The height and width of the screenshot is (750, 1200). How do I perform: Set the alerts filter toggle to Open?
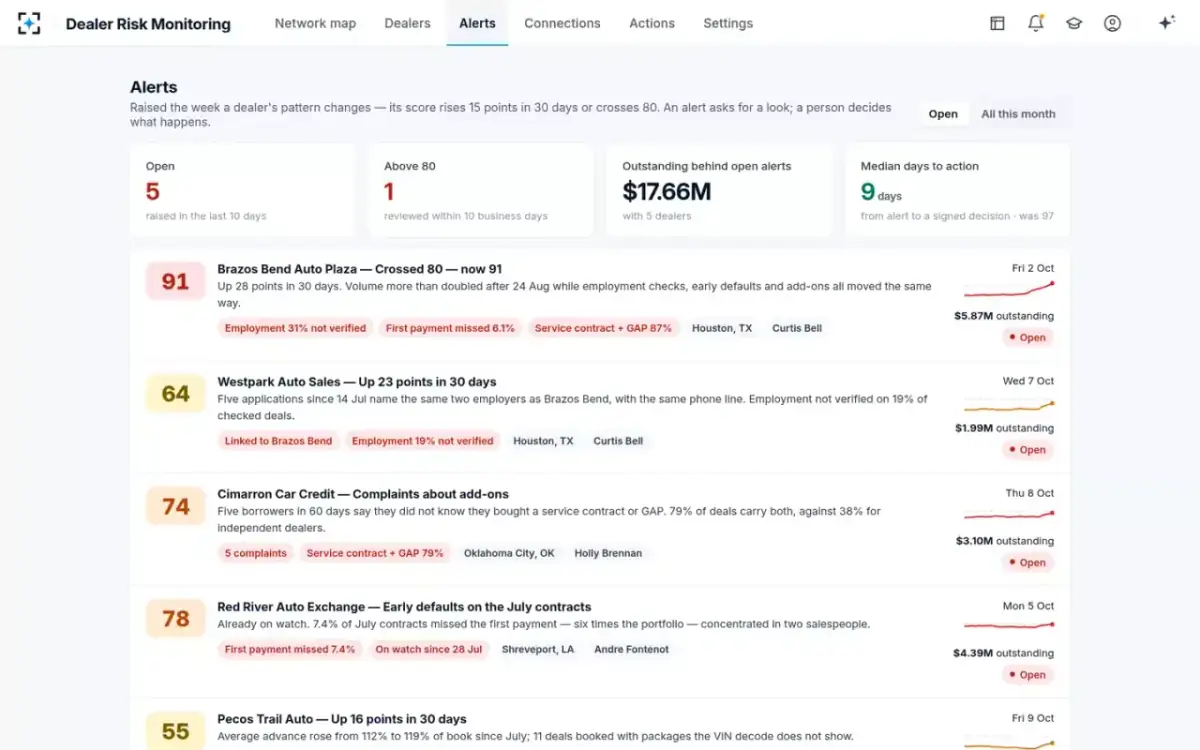943,114
